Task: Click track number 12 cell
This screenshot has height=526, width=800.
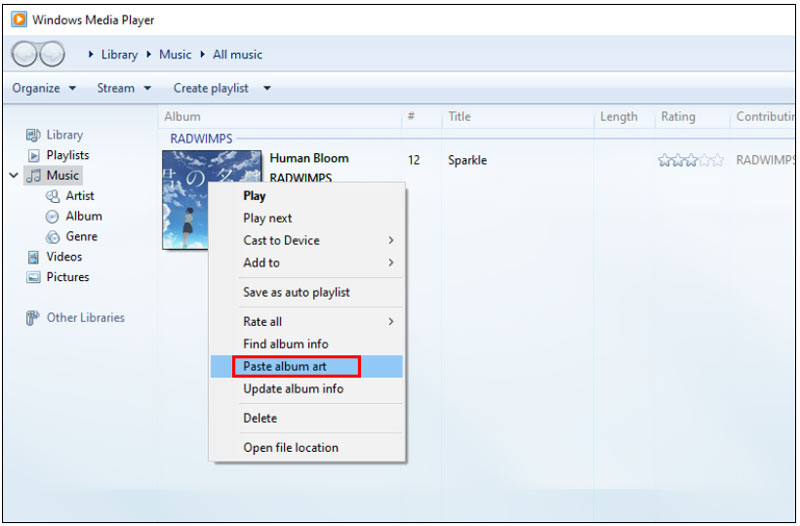Action: click(x=414, y=160)
